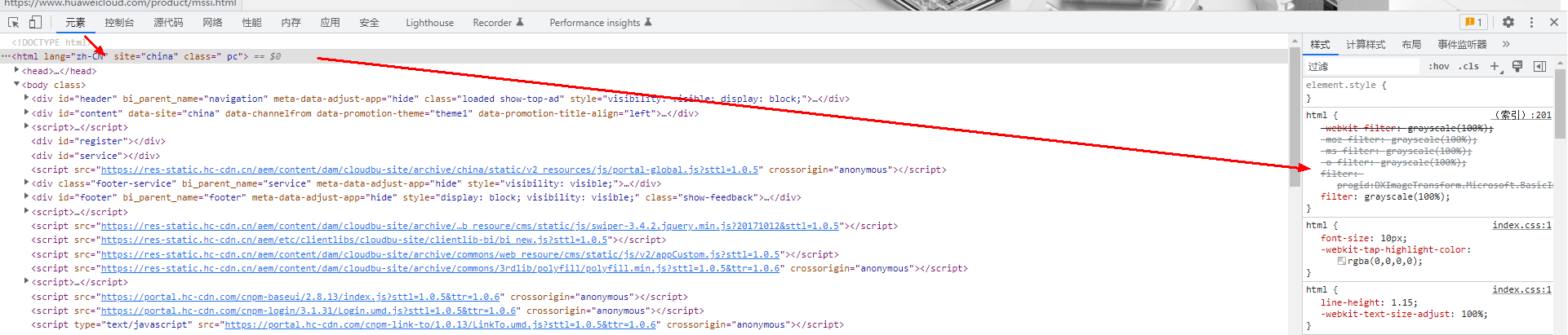
Task: Expand the div id="footer" node
Action: [26, 196]
